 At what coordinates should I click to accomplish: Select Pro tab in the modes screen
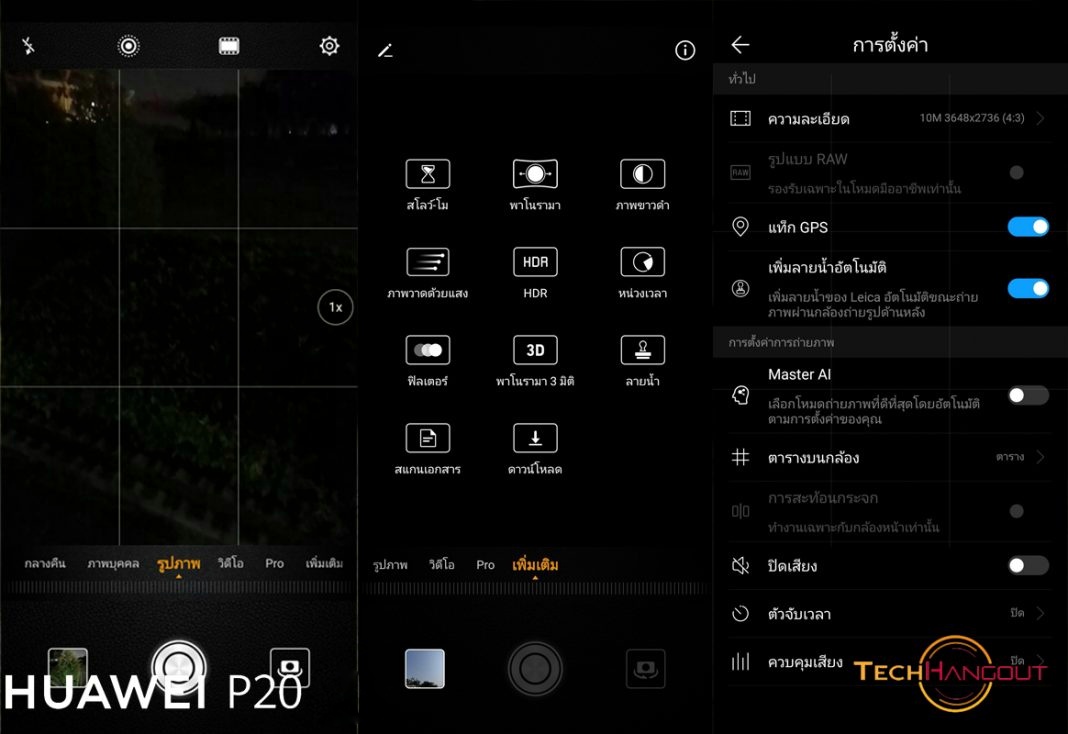486,564
